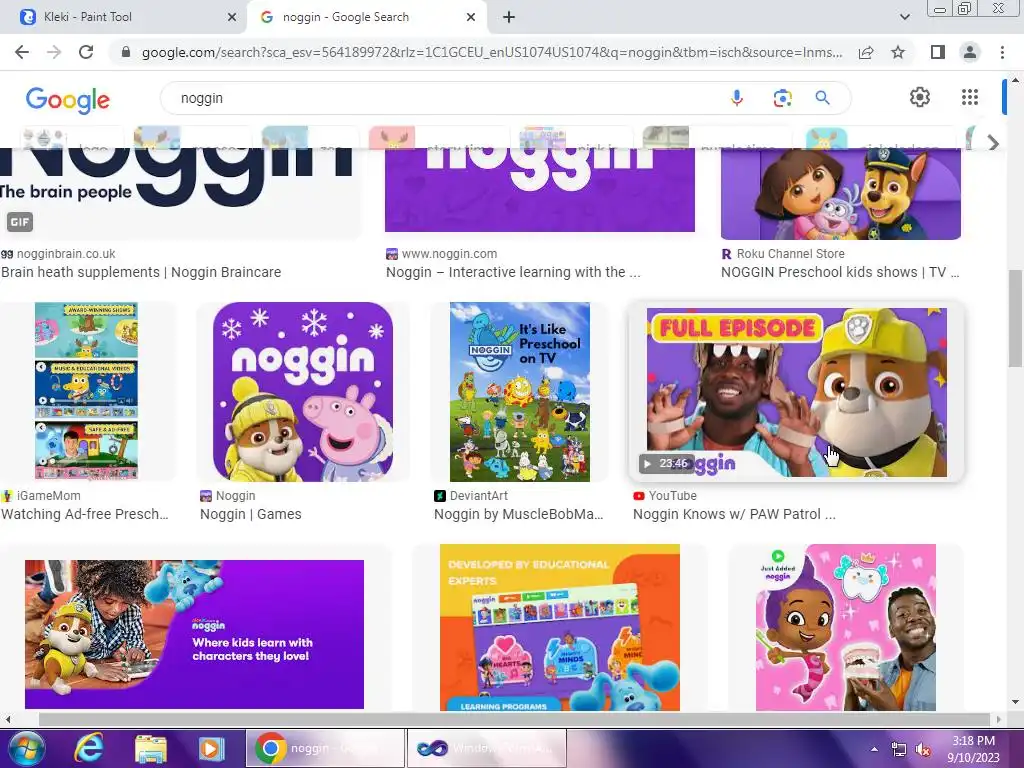Click the YouTube source label
Viewport: 1024px width, 768px height.
pyautogui.click(x=673, y=496)
